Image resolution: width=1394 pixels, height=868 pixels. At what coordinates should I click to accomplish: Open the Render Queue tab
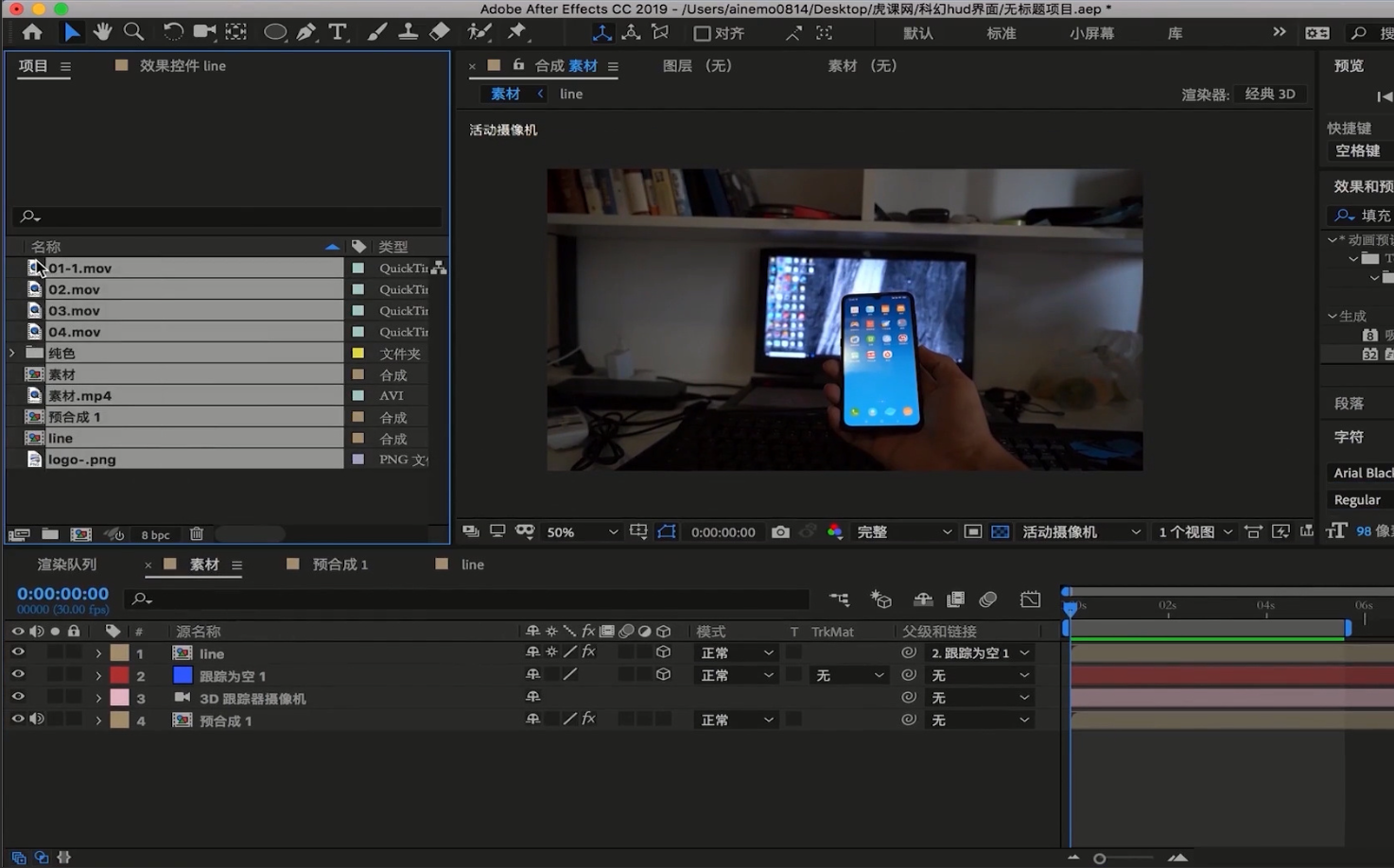(66, 564)
